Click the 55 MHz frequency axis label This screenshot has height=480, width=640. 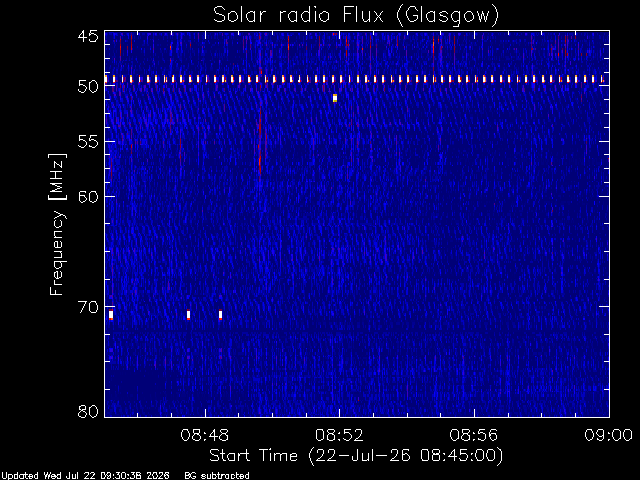click(x=88, y=142)
